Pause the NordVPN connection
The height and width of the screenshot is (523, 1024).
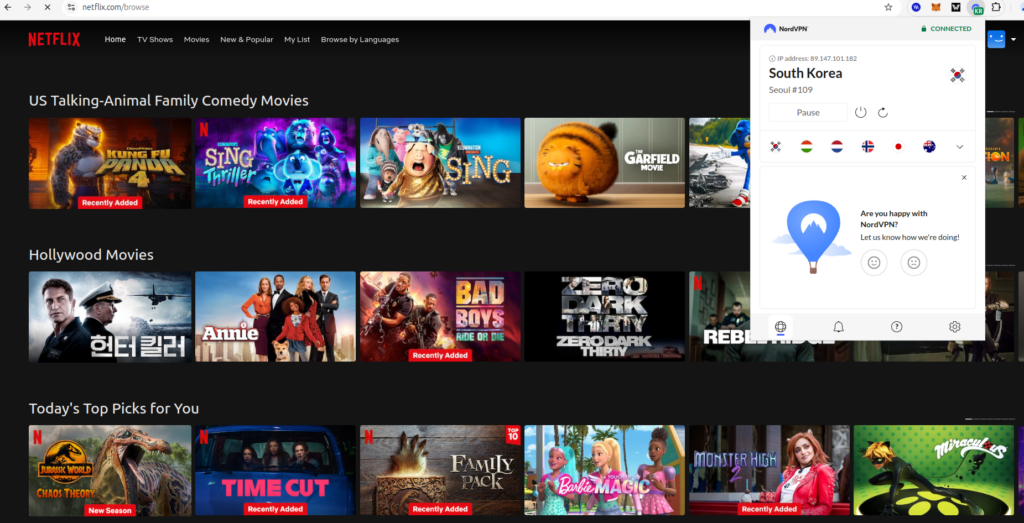(808, 112)
